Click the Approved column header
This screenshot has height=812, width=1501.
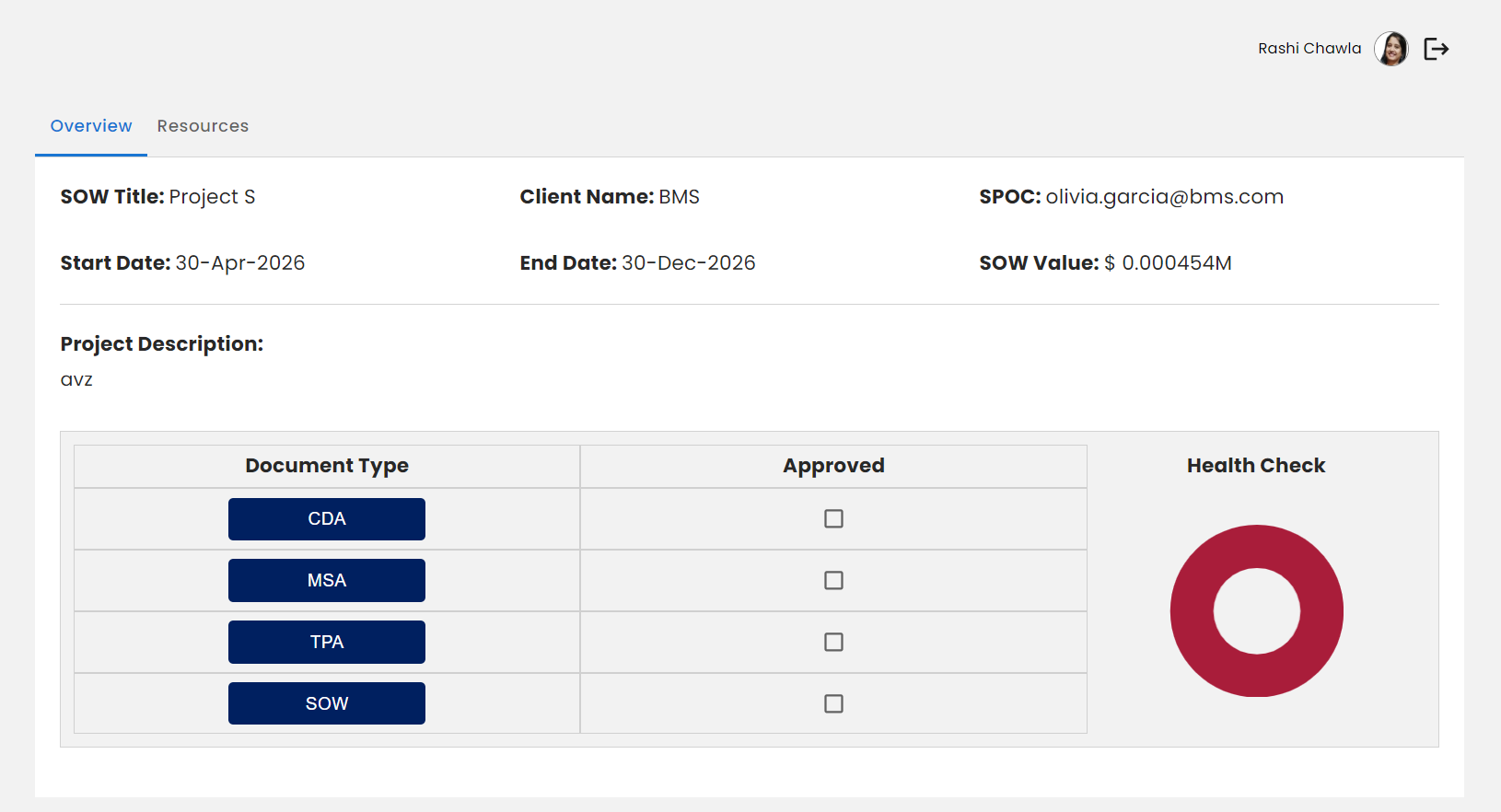[x=833, y=466]
